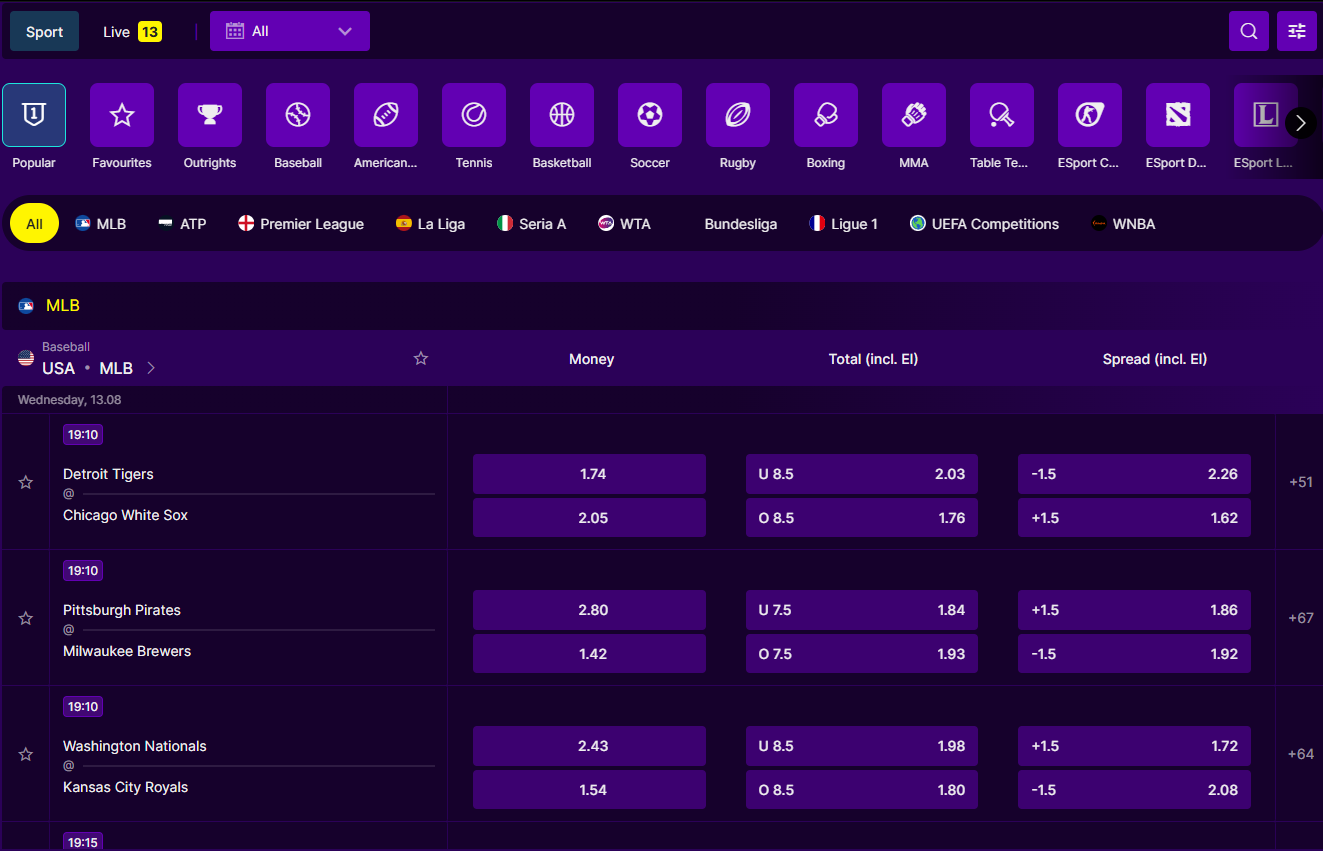Select the Table Tennis sport icon
This screenshot has width=1323, height=851.
pos(1002,115)
